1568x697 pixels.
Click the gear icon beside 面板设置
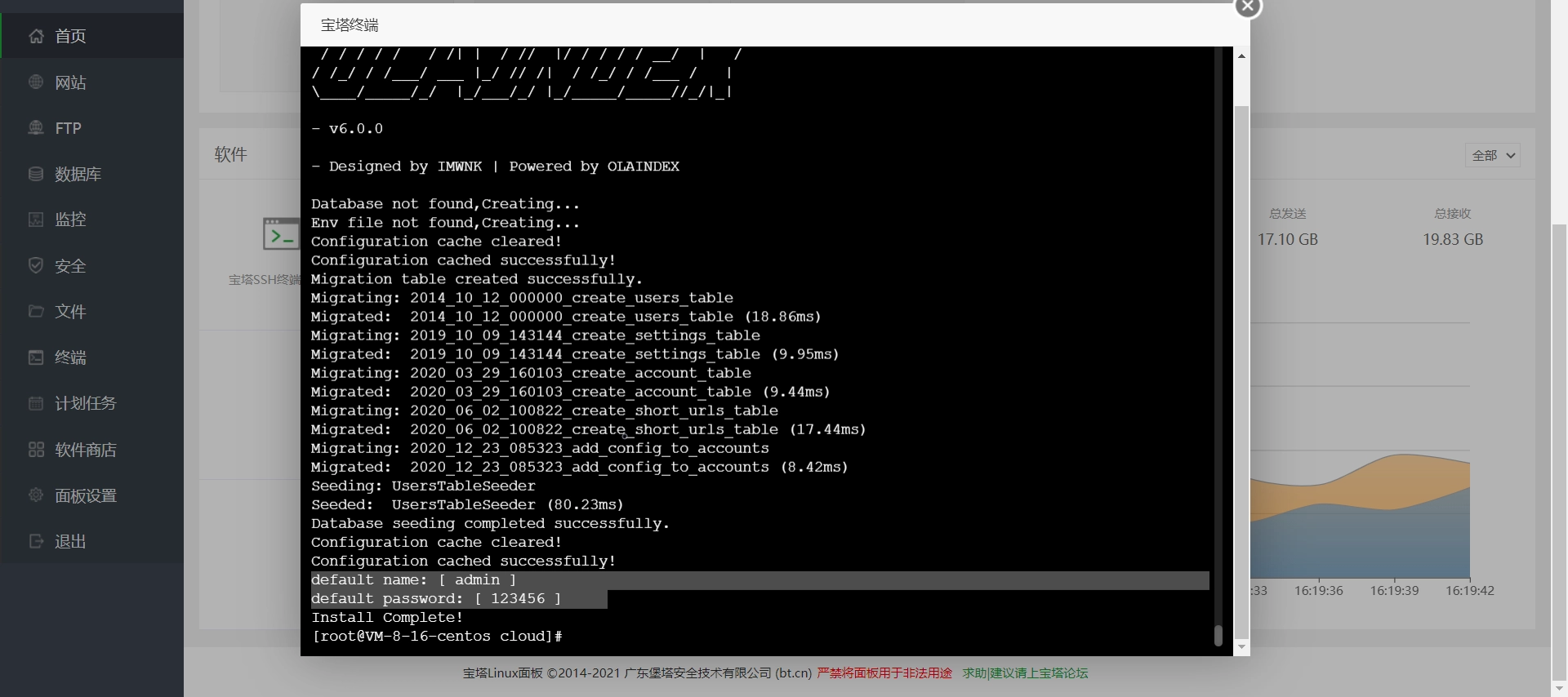click(x=36, y=495)
